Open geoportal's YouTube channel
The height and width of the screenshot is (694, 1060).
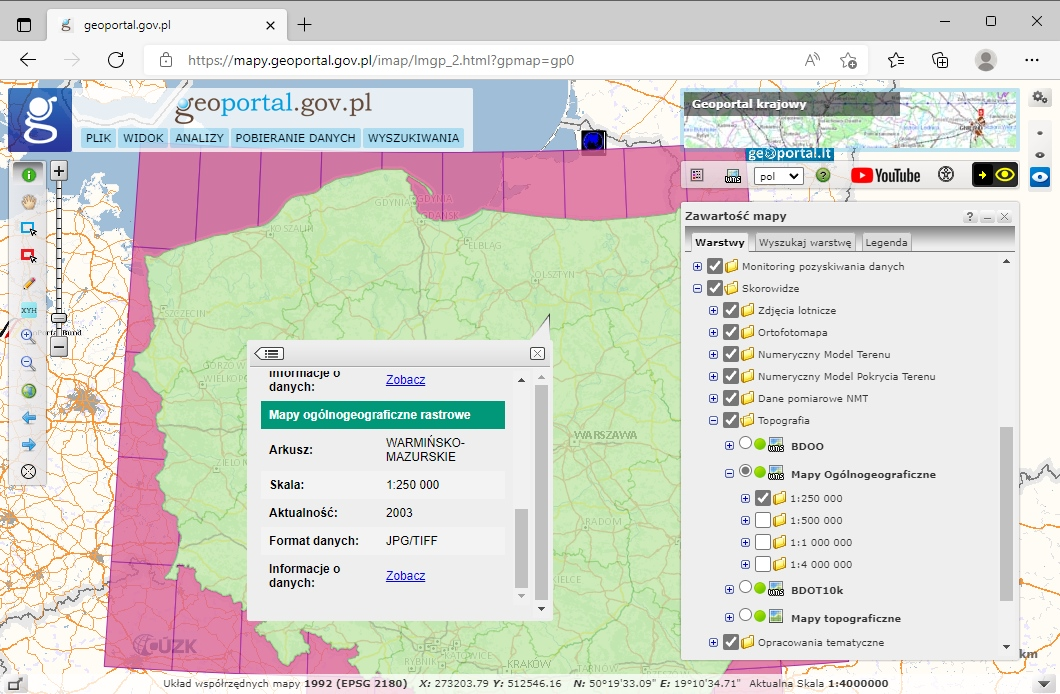[886, 175]
